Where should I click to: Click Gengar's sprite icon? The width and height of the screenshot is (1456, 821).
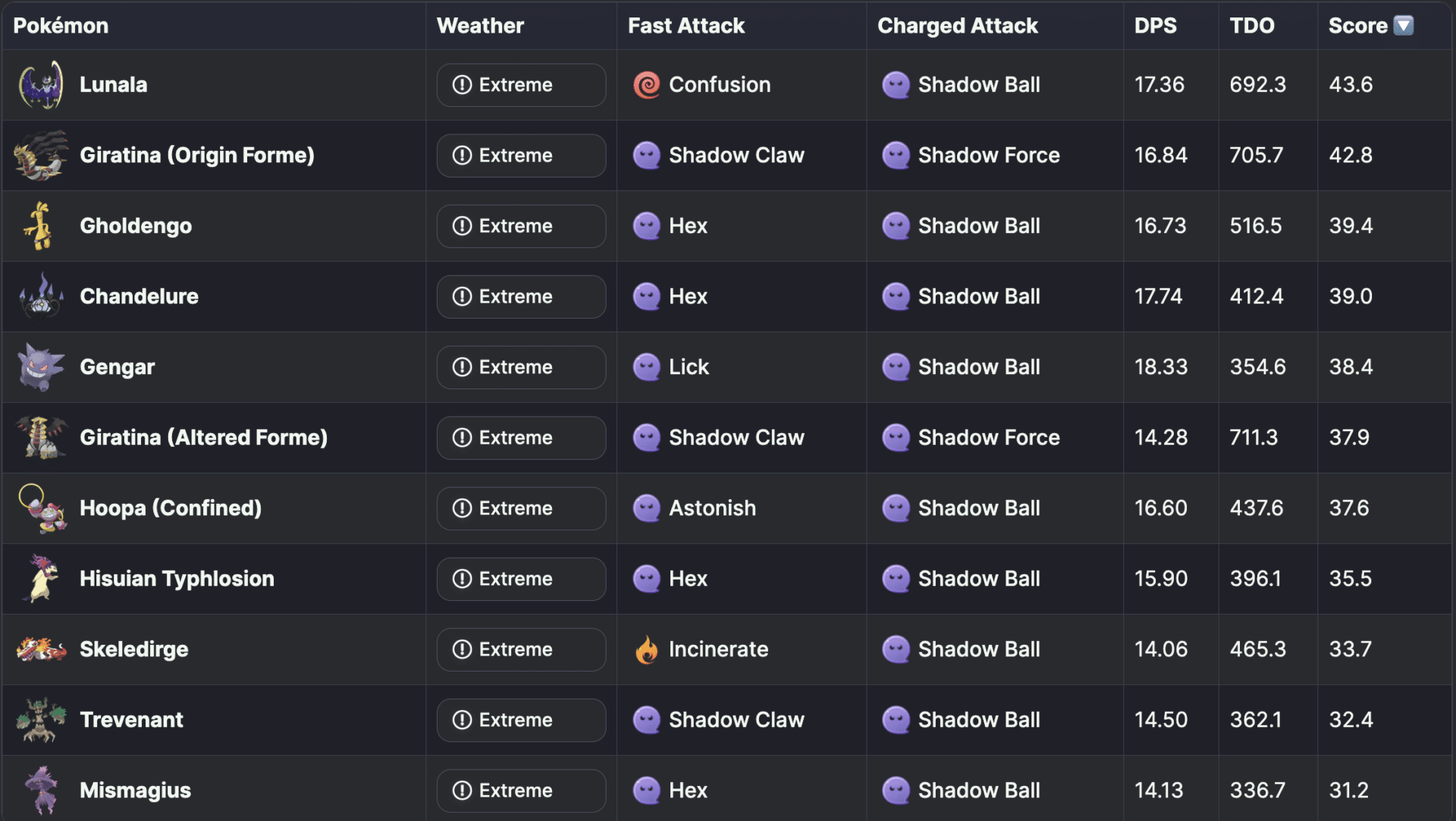tap(41, 367)
